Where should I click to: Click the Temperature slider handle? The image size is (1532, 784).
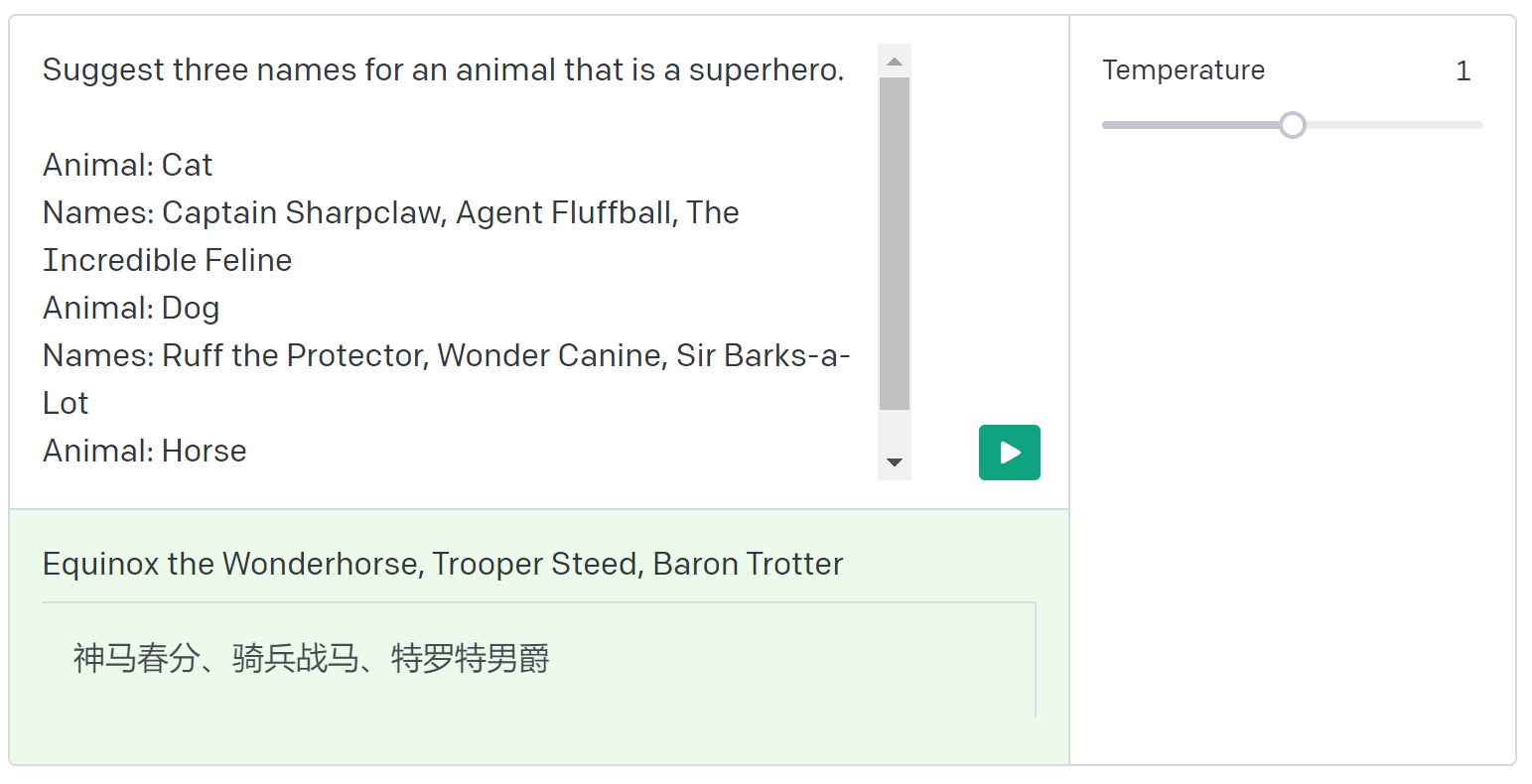[x=1292, y=125]
